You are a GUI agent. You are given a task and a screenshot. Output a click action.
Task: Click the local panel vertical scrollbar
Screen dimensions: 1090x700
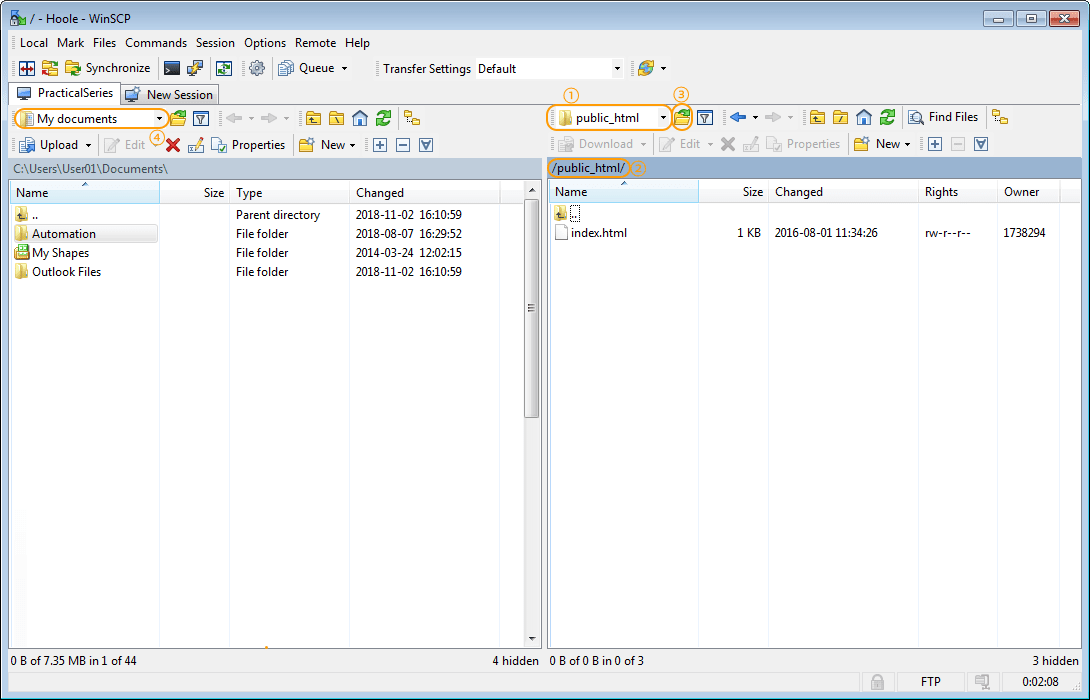coord(532,308)
